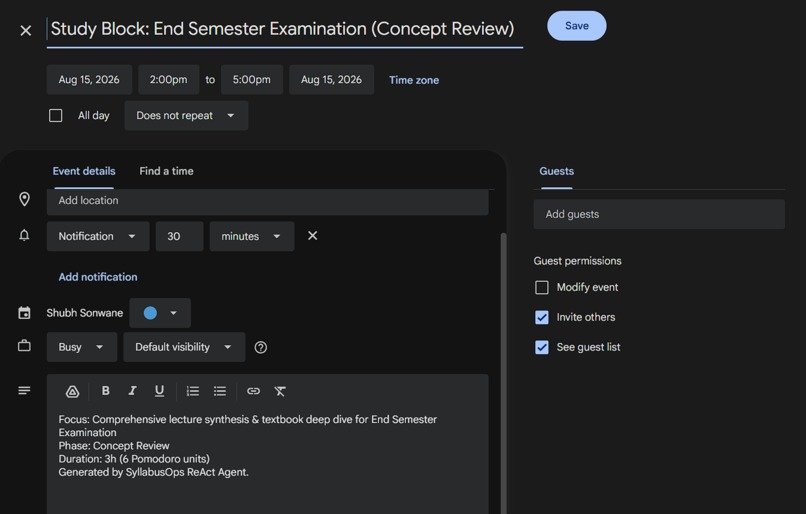Insert a link in the description

coord(253,392)
